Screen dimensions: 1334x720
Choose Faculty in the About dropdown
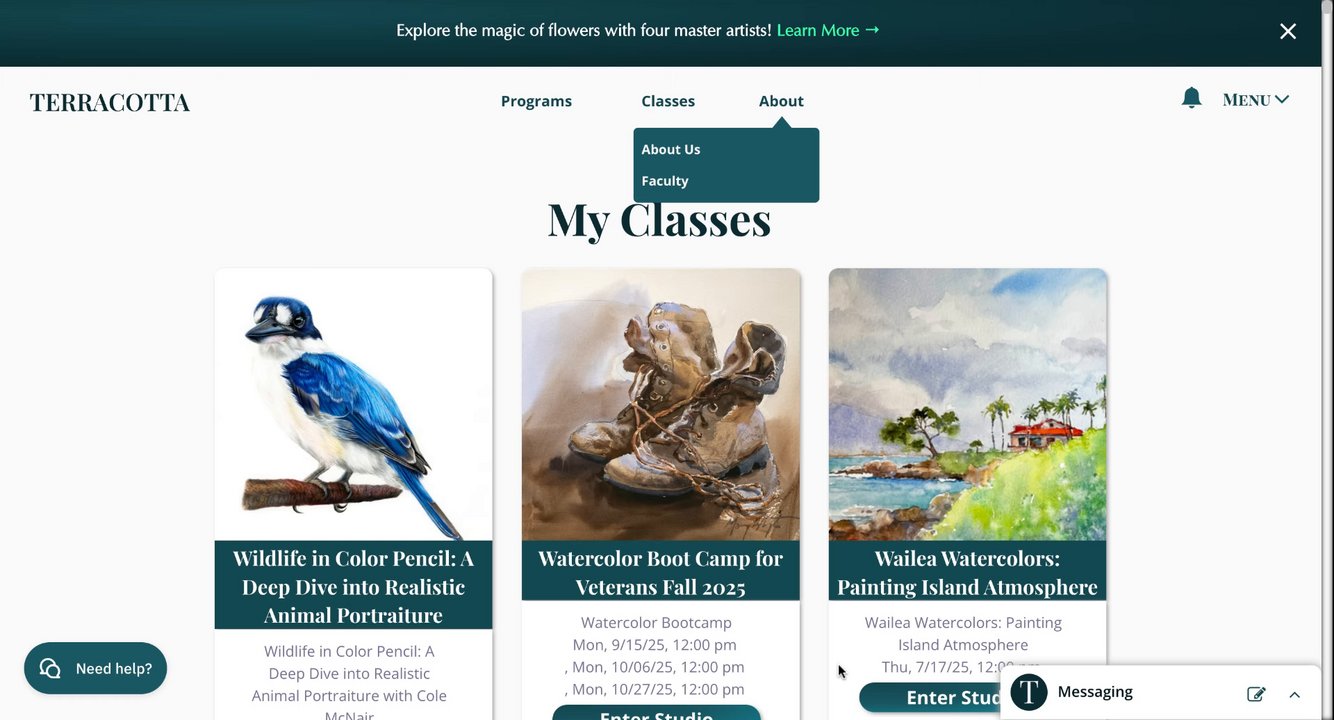[x=665, y=181]
